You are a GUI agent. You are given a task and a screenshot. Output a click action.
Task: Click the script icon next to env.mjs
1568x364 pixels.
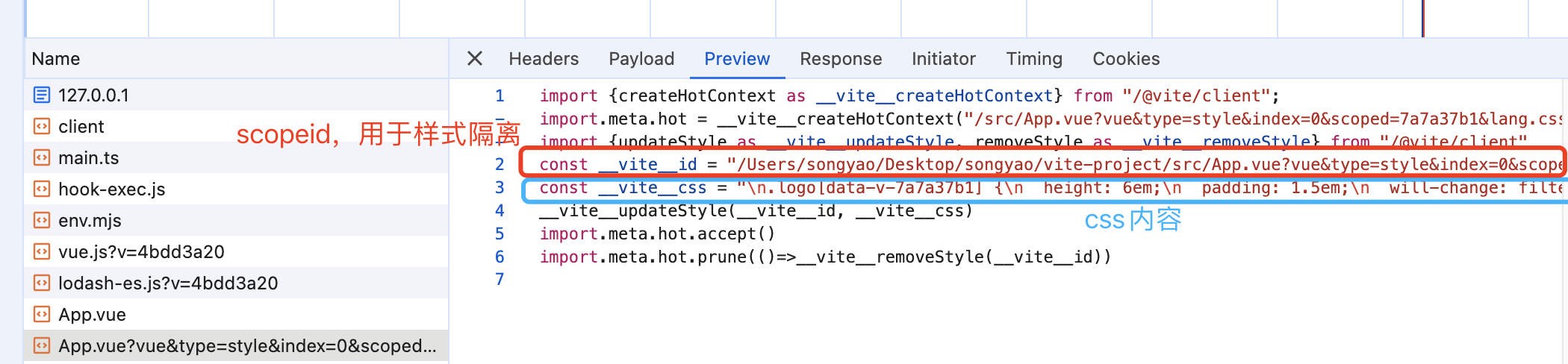point(42,221)
